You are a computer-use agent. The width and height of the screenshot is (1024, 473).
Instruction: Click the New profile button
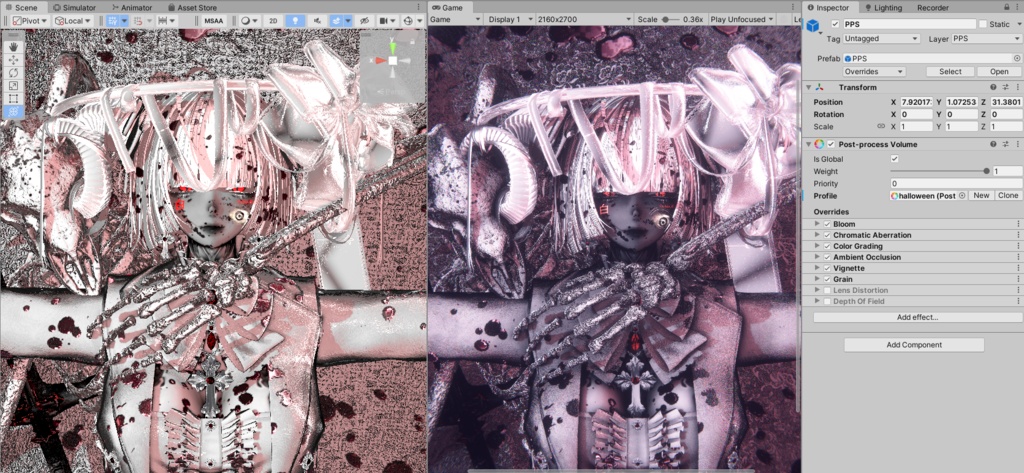coord(981,196)
